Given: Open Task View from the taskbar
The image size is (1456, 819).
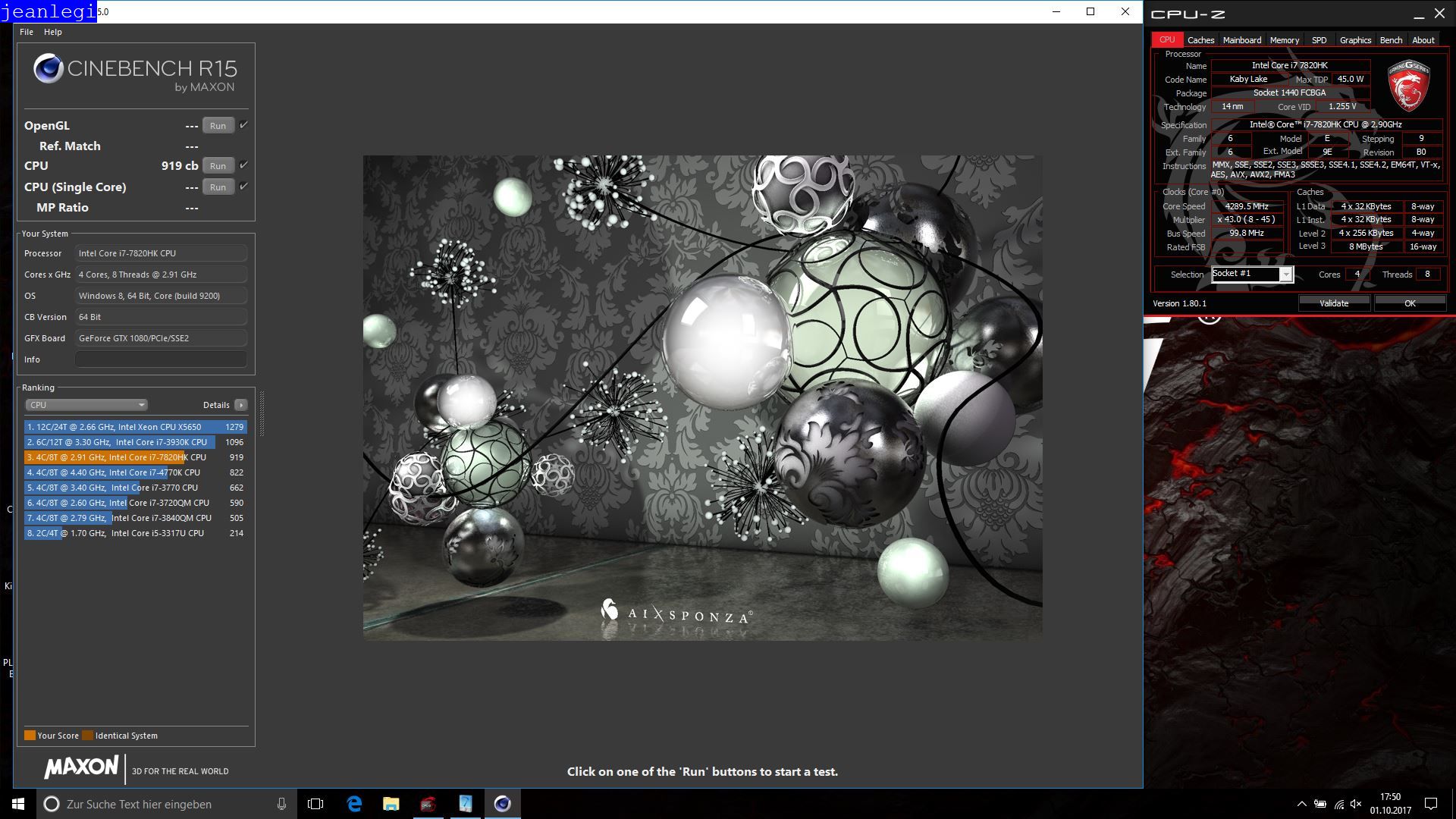Looking at the screenshot, I should (x=315, y=804).
